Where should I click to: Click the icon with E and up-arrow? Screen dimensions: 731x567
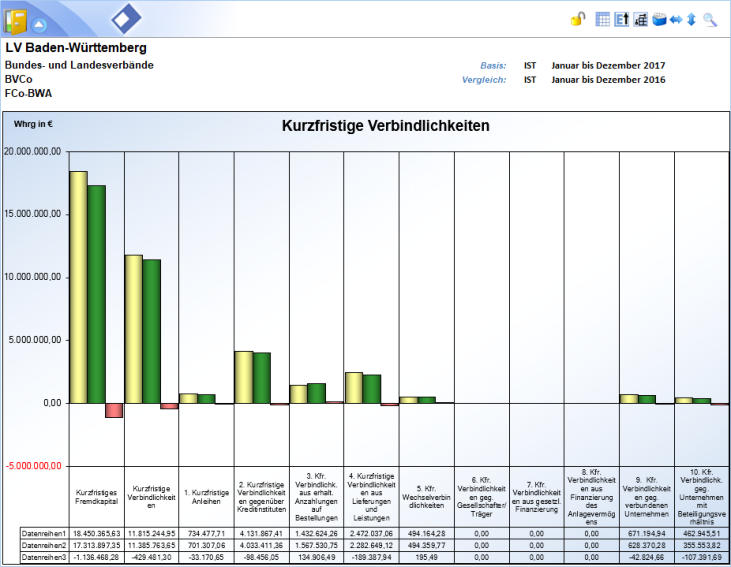[620, 19]
